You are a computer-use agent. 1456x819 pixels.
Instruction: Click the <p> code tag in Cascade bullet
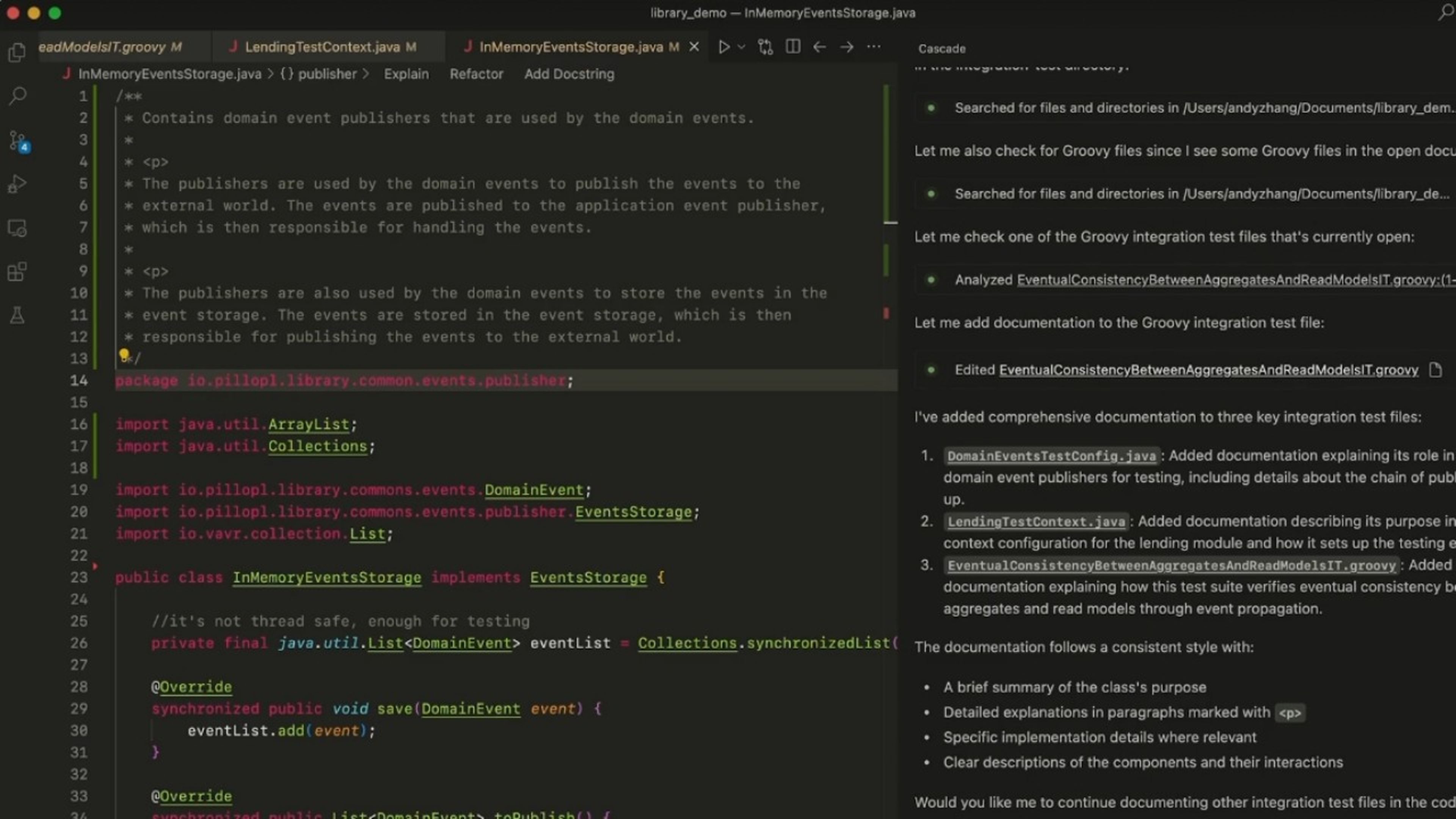[x=1290, y=713]
